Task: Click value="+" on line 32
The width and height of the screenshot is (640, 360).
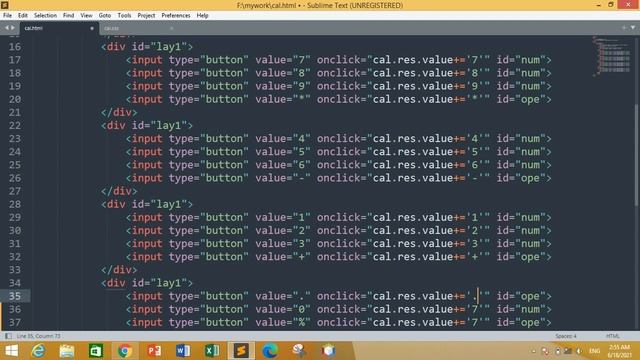Action: tap(283, 257)
